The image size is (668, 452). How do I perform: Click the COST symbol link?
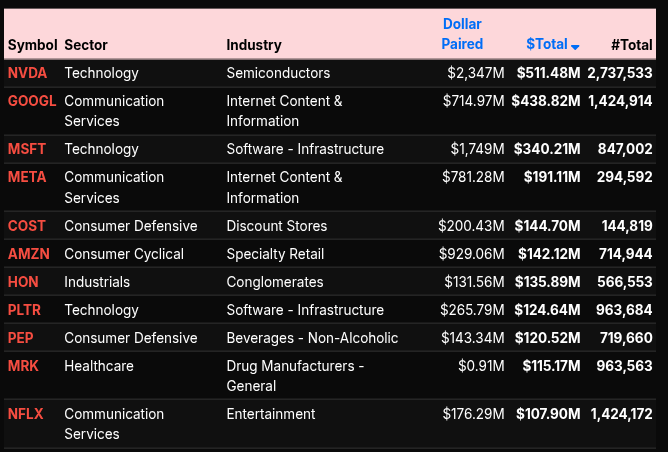coord(26,226)
